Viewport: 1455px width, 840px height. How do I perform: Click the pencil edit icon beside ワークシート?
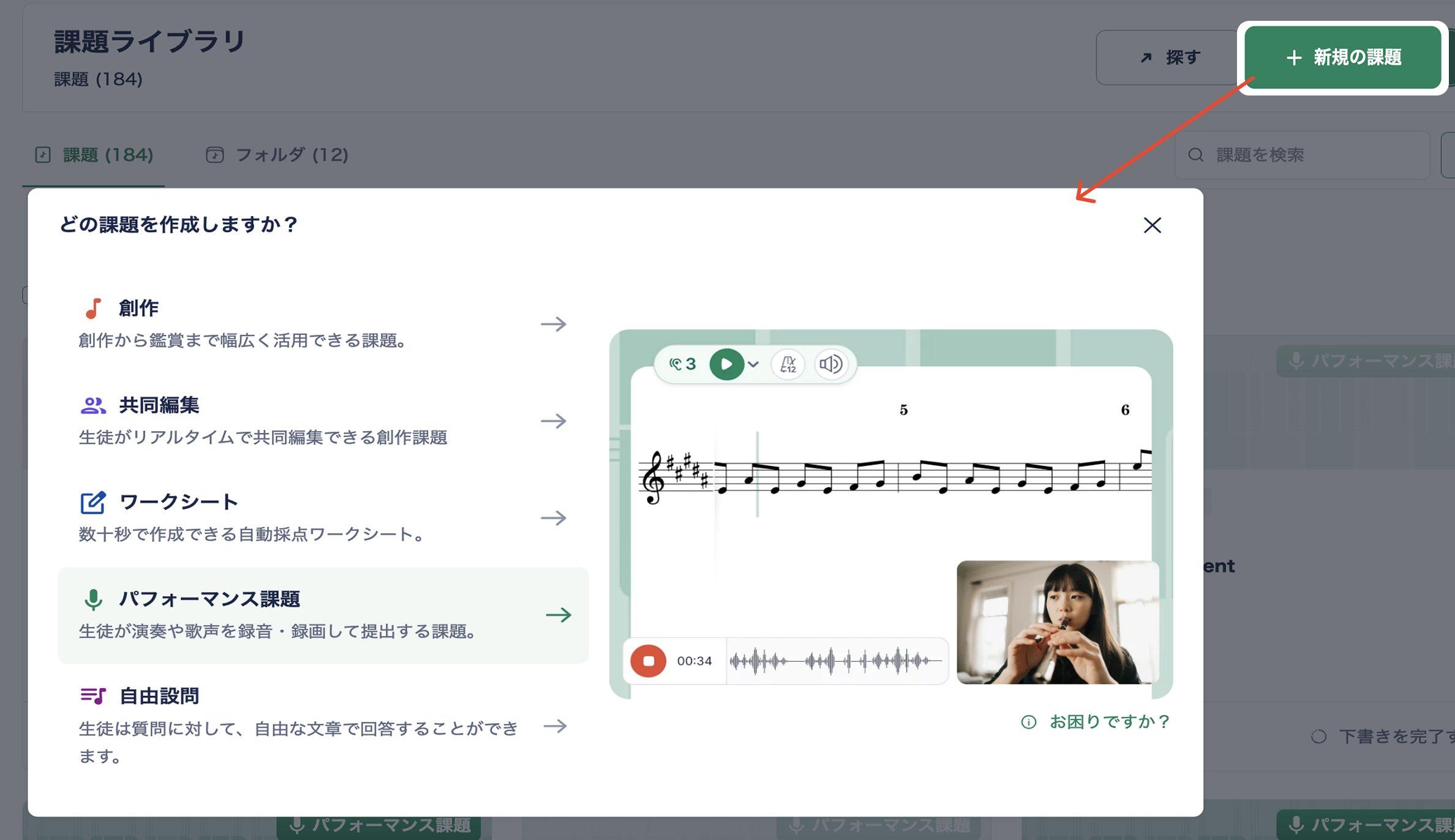93,502
